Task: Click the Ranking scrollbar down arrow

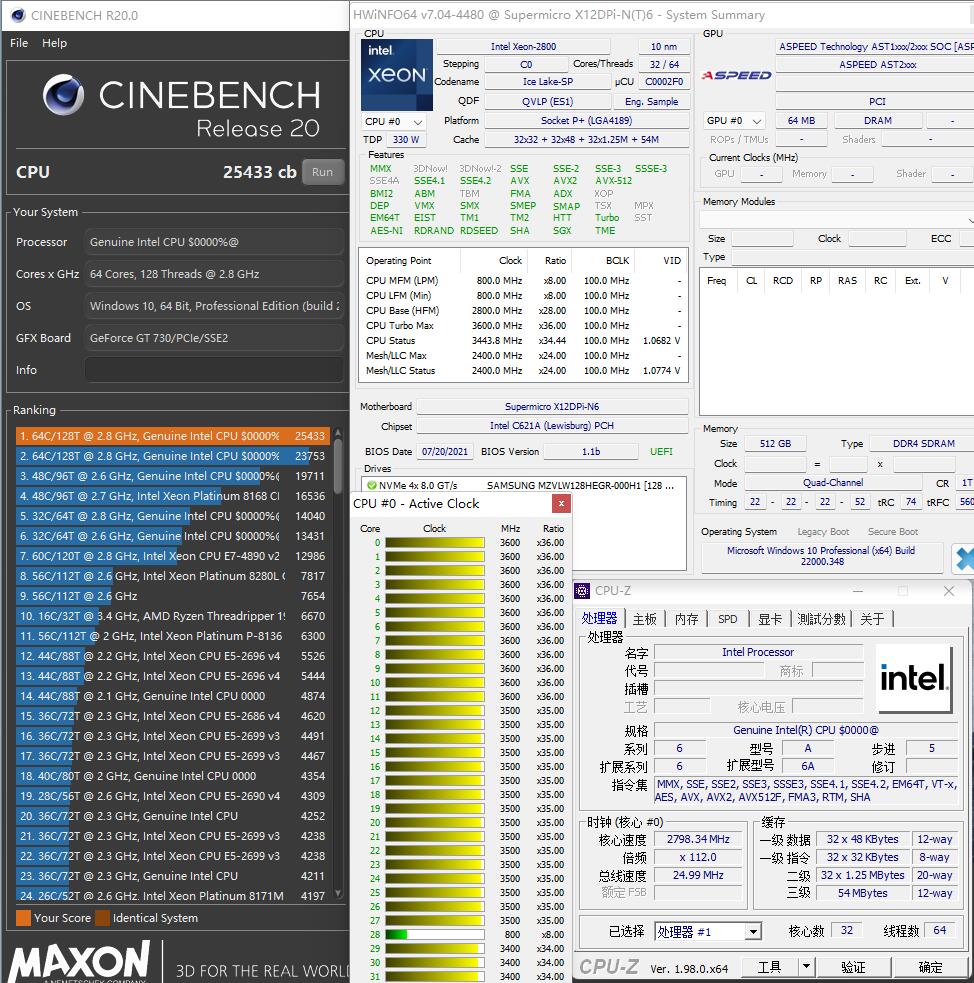Action: tap(338, 893)
